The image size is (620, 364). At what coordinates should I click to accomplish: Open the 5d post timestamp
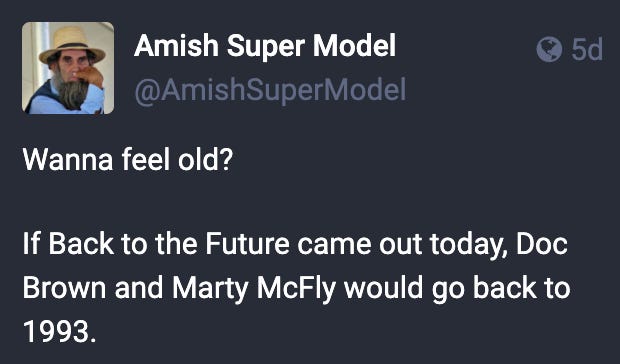(587, 49)
